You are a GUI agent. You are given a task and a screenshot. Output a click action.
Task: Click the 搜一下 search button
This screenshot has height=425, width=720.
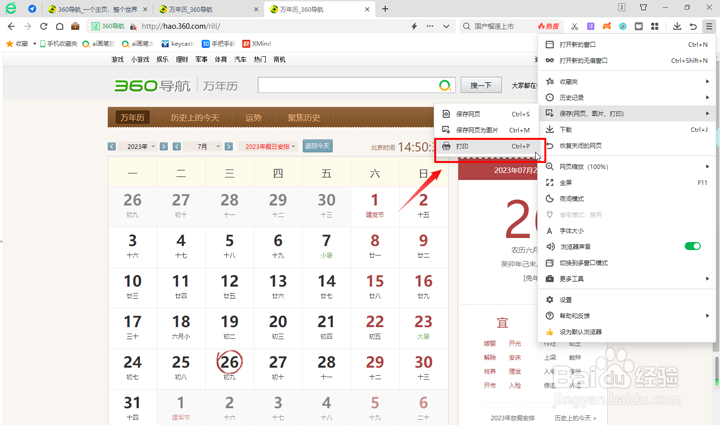[x=481, y=85]
